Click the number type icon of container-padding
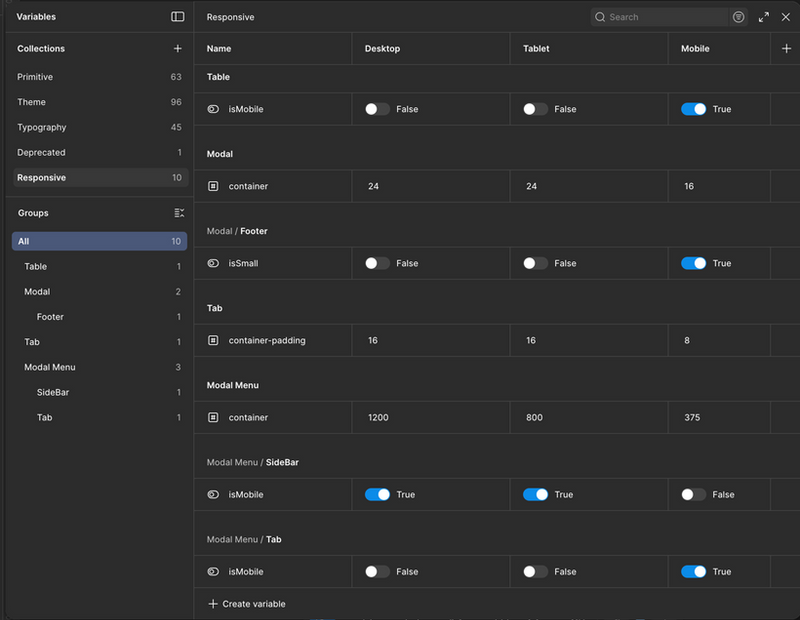The height and width of the screenshot is (620, 800). pyautogui.click(x=213, y=340)
